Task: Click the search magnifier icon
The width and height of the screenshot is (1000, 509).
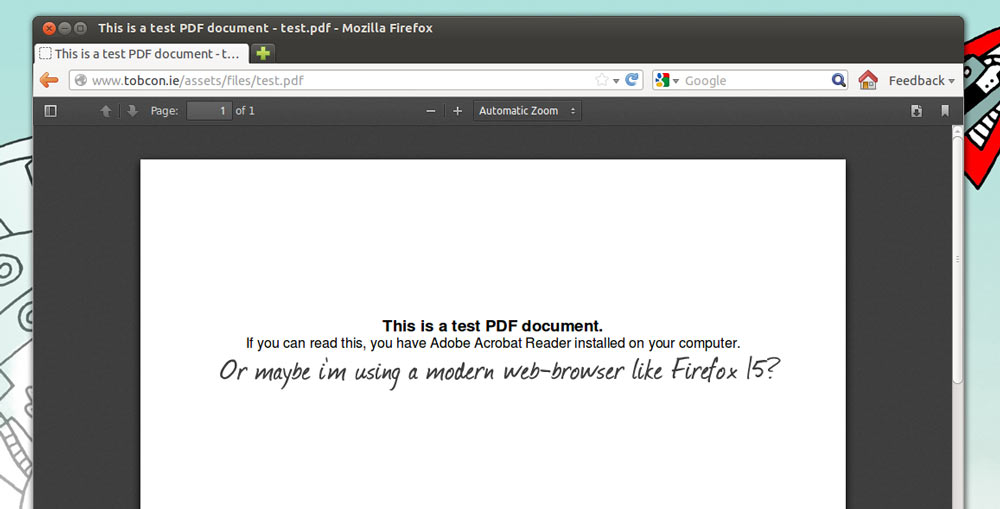Action: pos(839,80)
